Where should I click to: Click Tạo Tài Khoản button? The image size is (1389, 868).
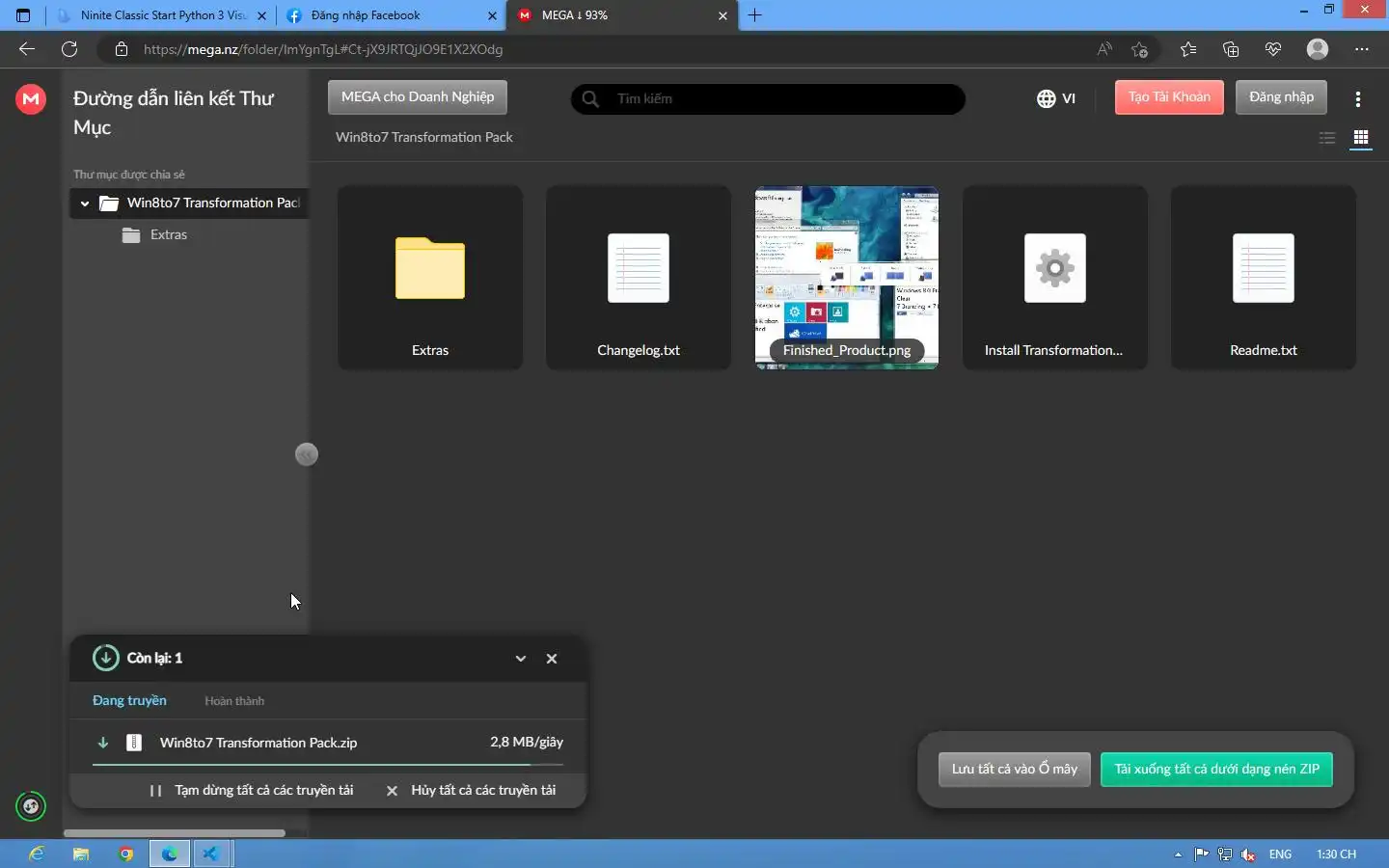click(1169, 96)
